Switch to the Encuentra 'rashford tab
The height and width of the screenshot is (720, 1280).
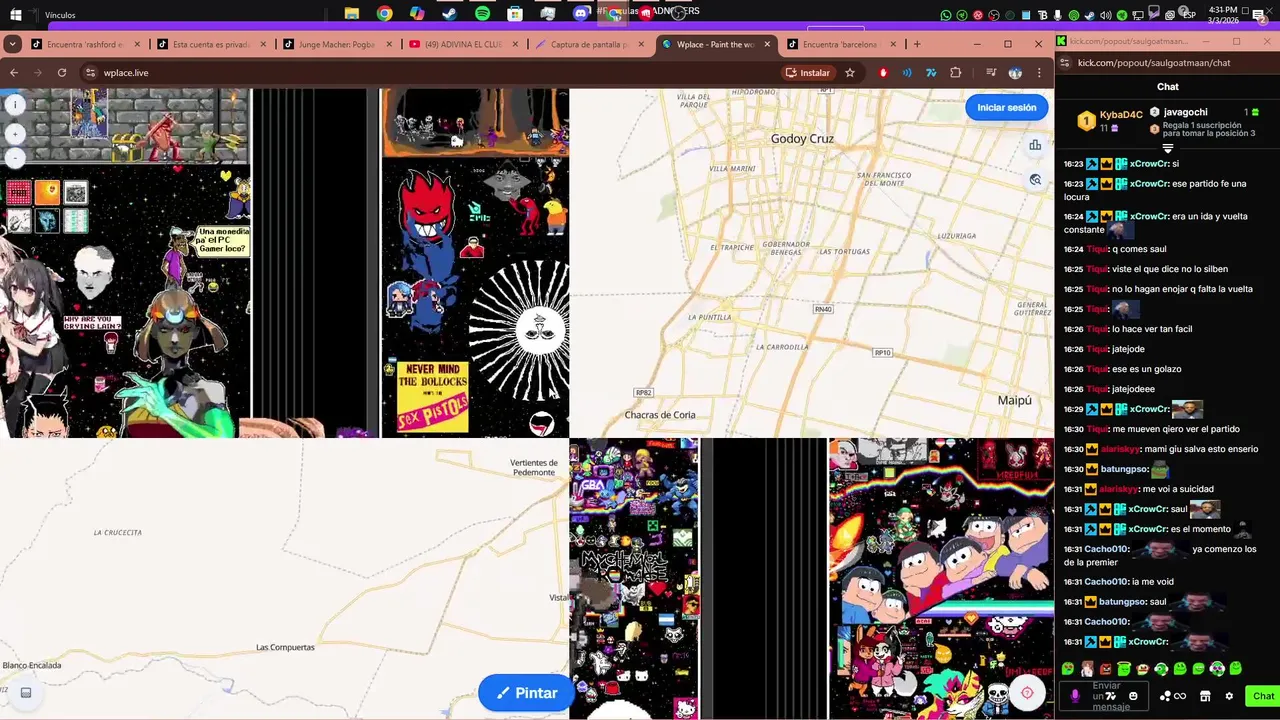pos(85,45)
